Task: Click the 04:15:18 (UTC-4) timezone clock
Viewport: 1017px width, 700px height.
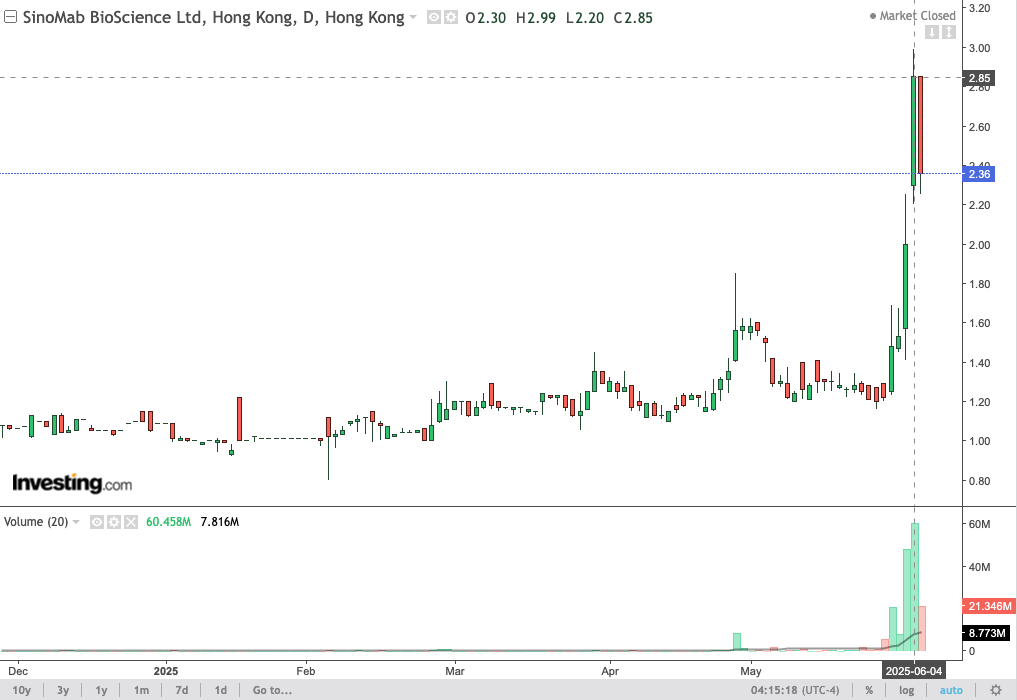Action: [795, 690]
